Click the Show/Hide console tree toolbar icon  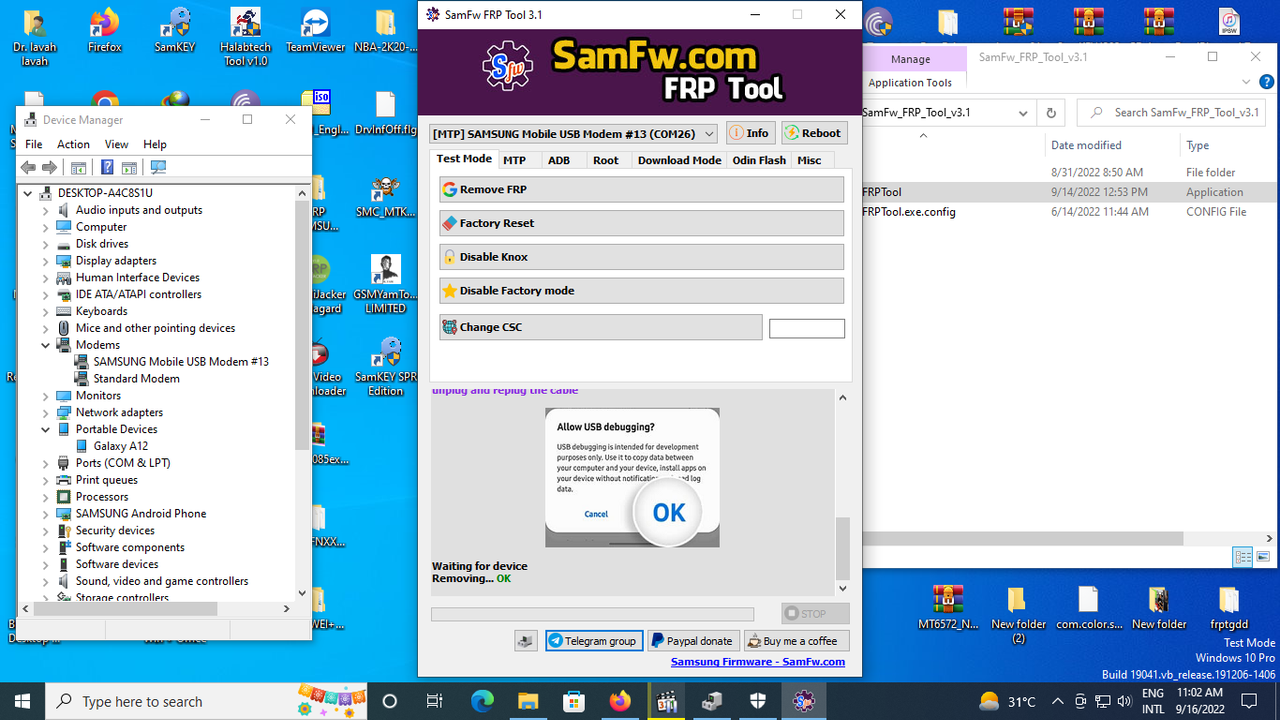(78, 167)
